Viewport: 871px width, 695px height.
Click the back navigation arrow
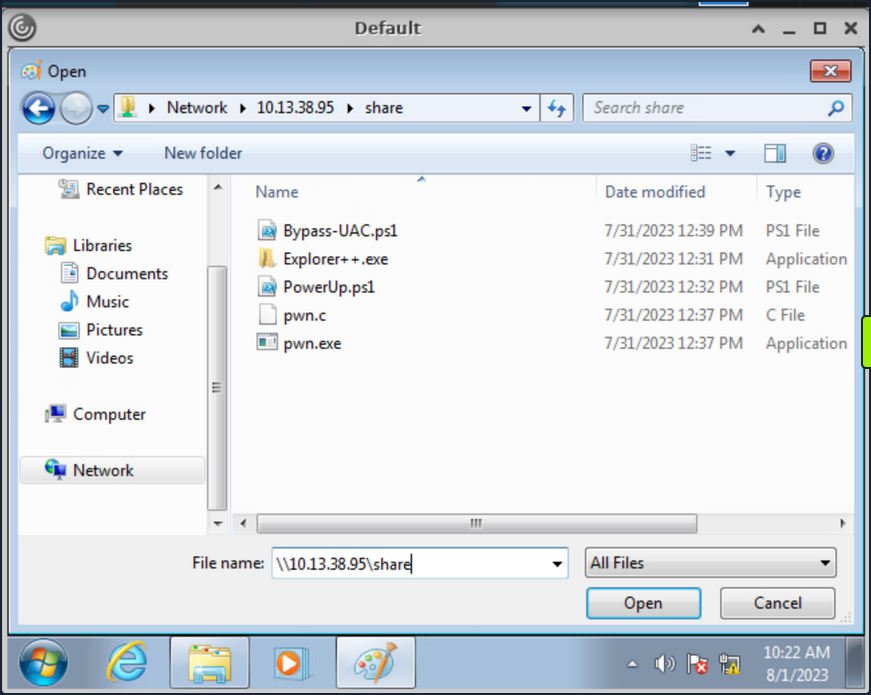pyautogui.click(x=37, y=107)
